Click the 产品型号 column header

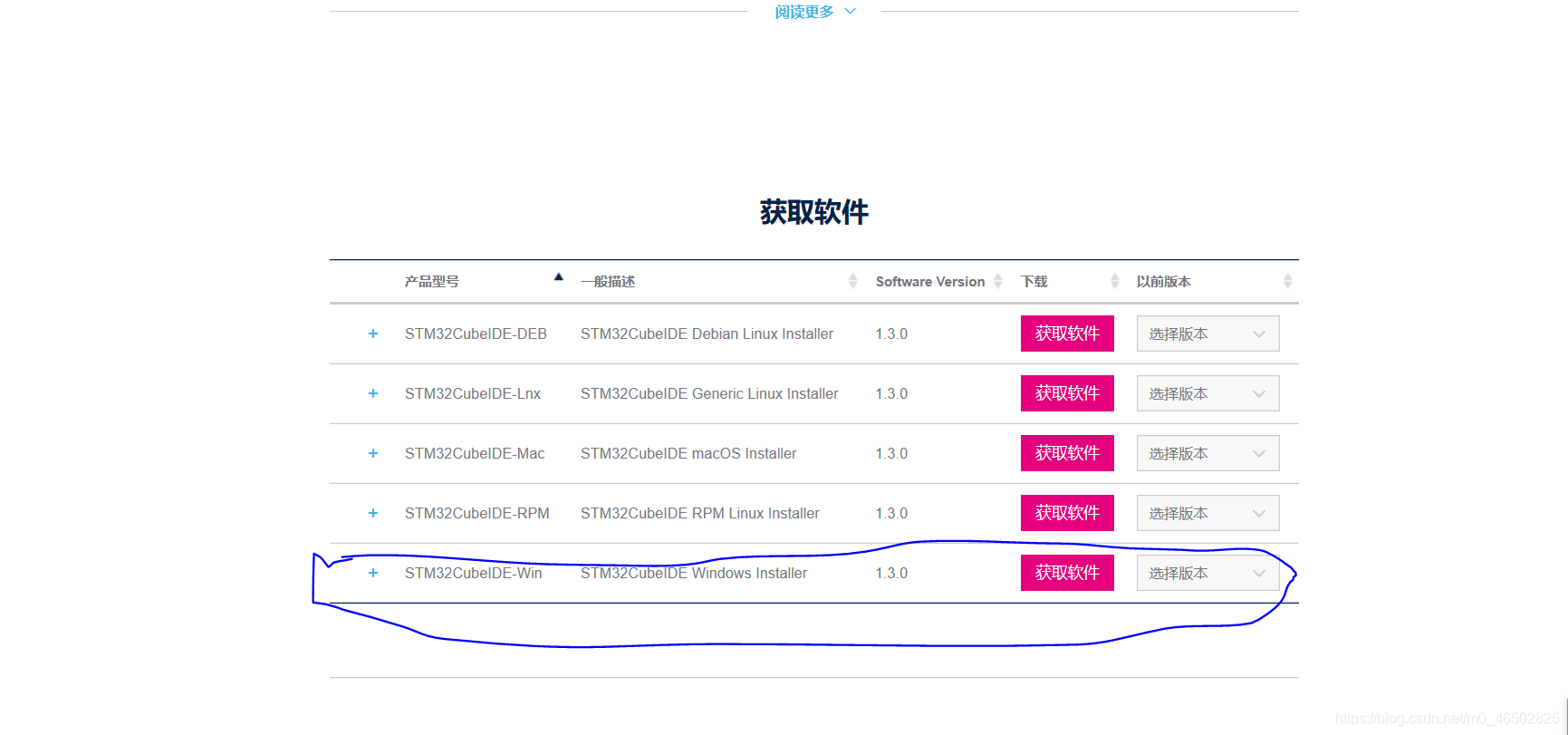(432, 281)
